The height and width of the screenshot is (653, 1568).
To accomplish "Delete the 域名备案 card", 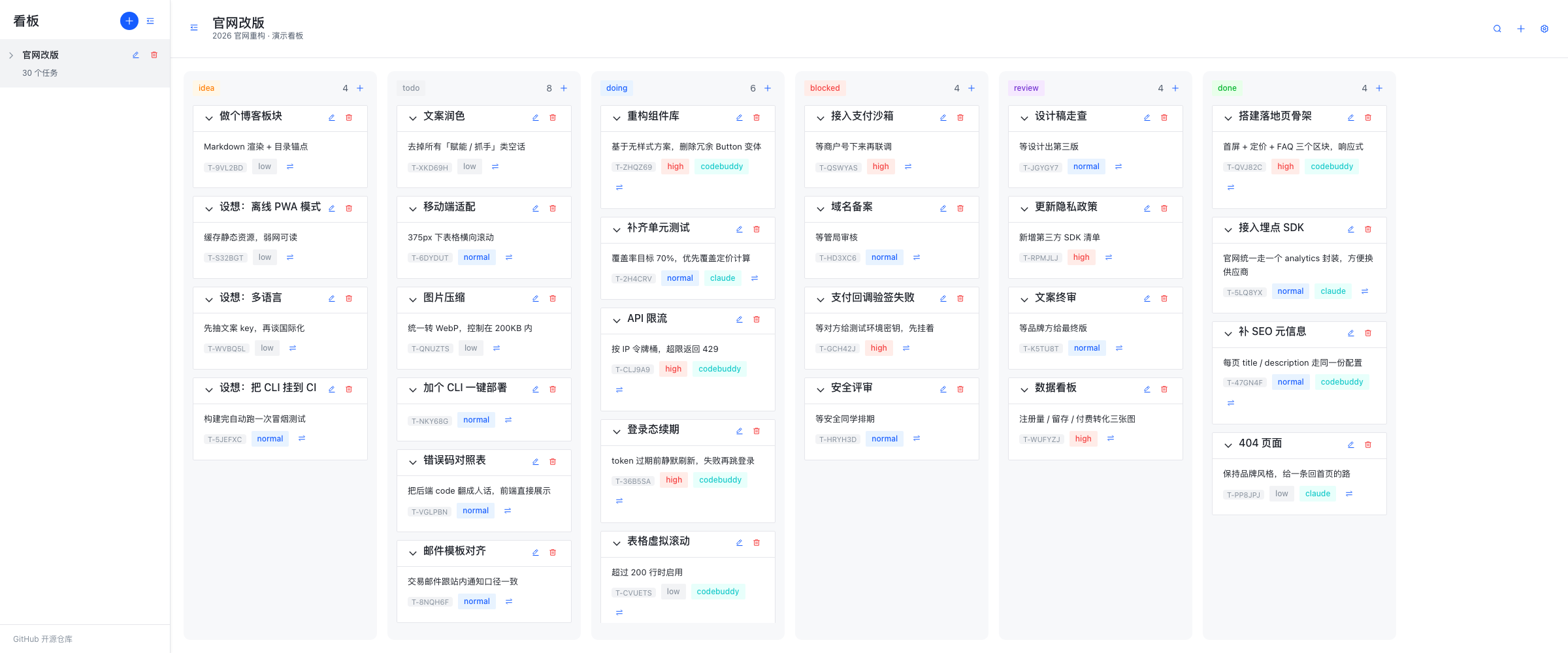I will [x=960, y=208].
